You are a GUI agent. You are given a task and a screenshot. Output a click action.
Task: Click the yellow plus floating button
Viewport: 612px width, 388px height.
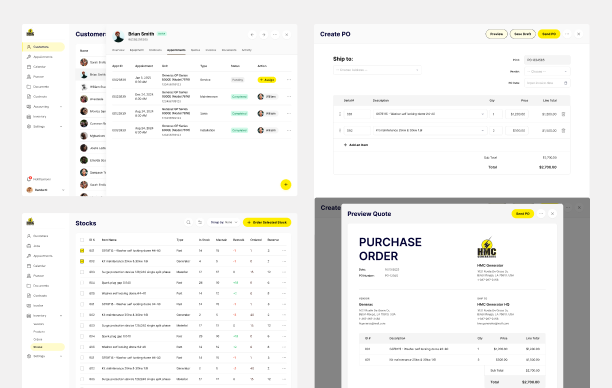coord(286,185)
